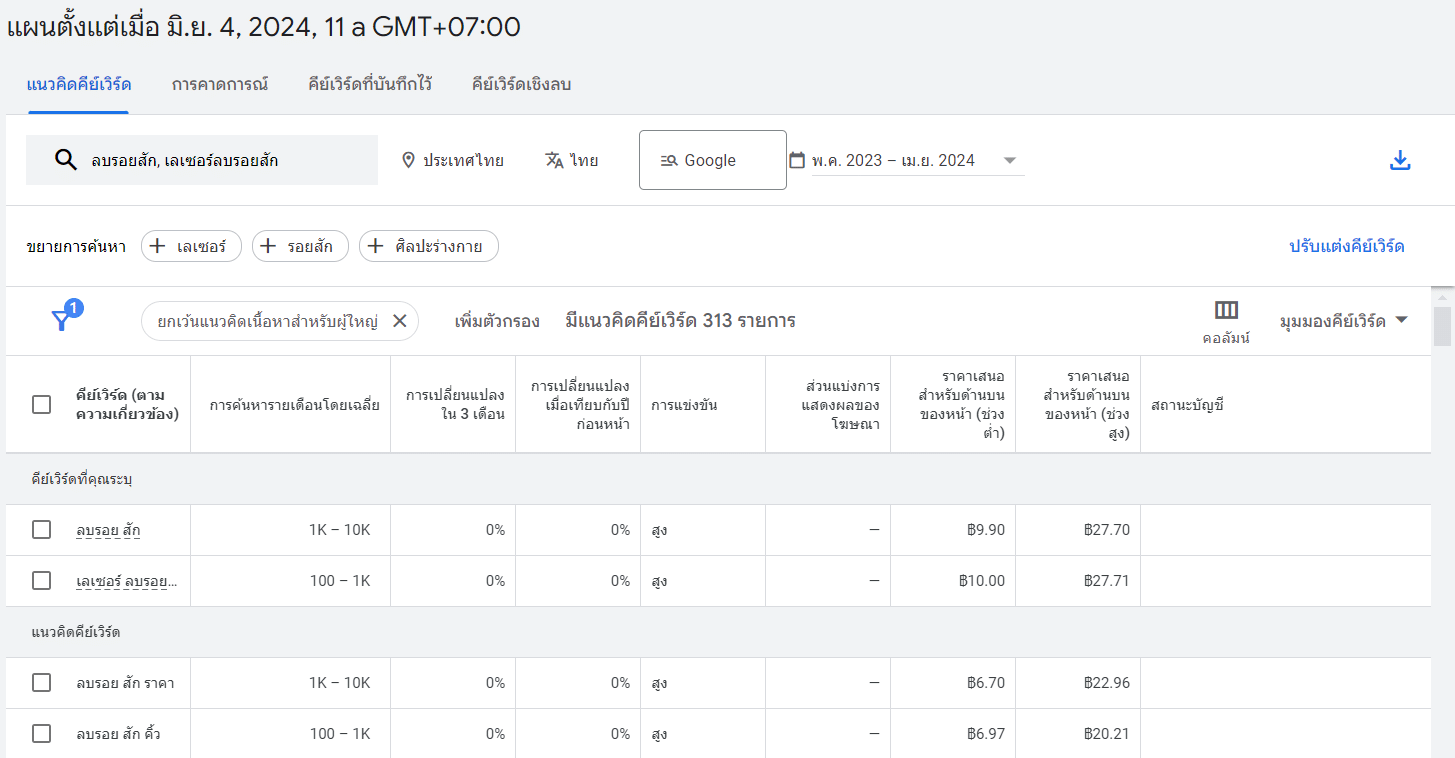Click the ฿27.71 high bid cell

click(1106, 581)
